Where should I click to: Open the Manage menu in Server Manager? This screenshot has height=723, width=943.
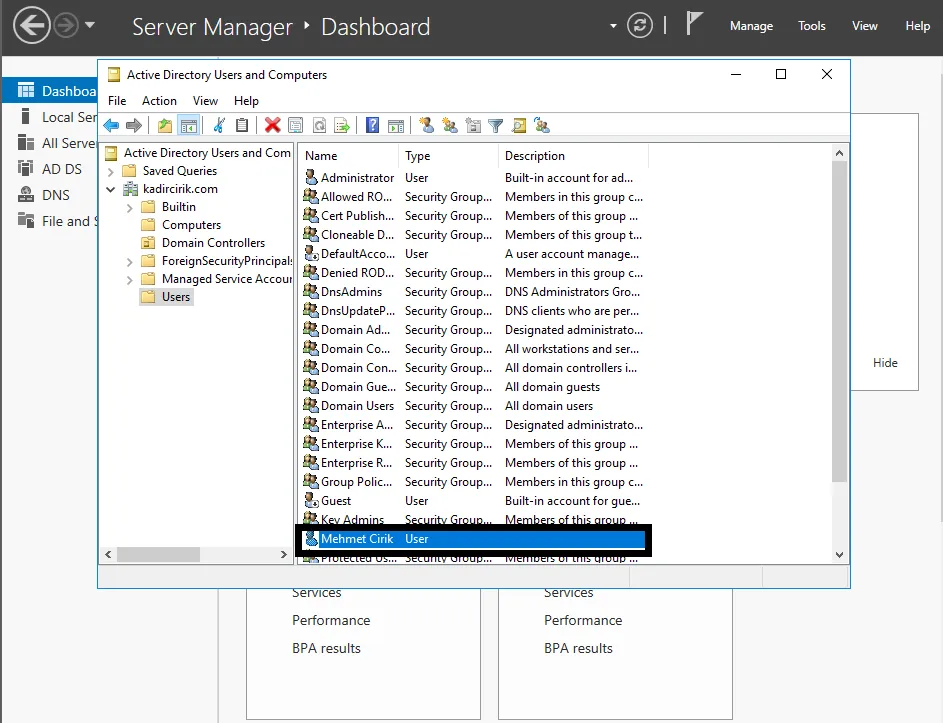click(x=751, y=26)
